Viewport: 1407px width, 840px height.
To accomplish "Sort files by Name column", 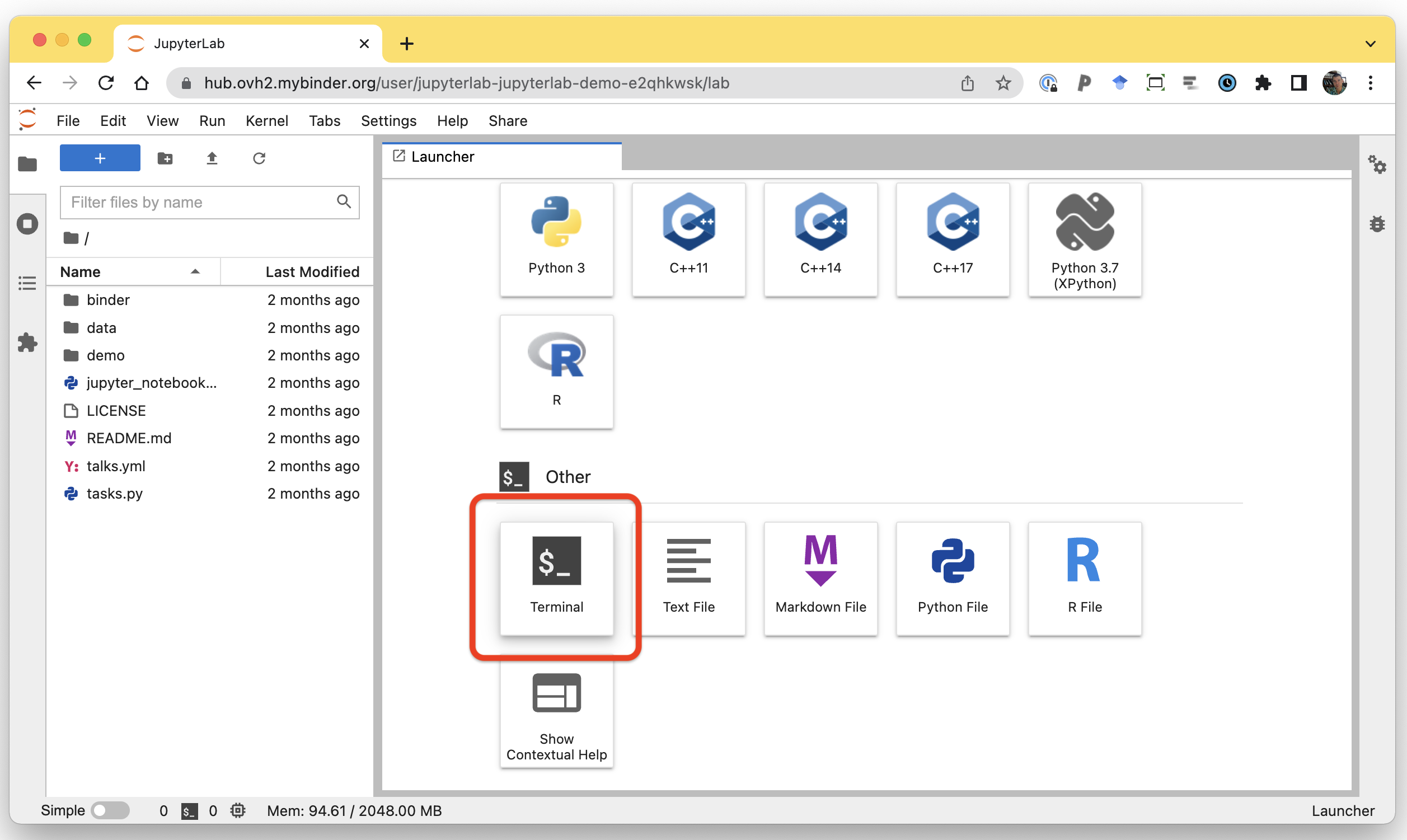I will point(133,271).
